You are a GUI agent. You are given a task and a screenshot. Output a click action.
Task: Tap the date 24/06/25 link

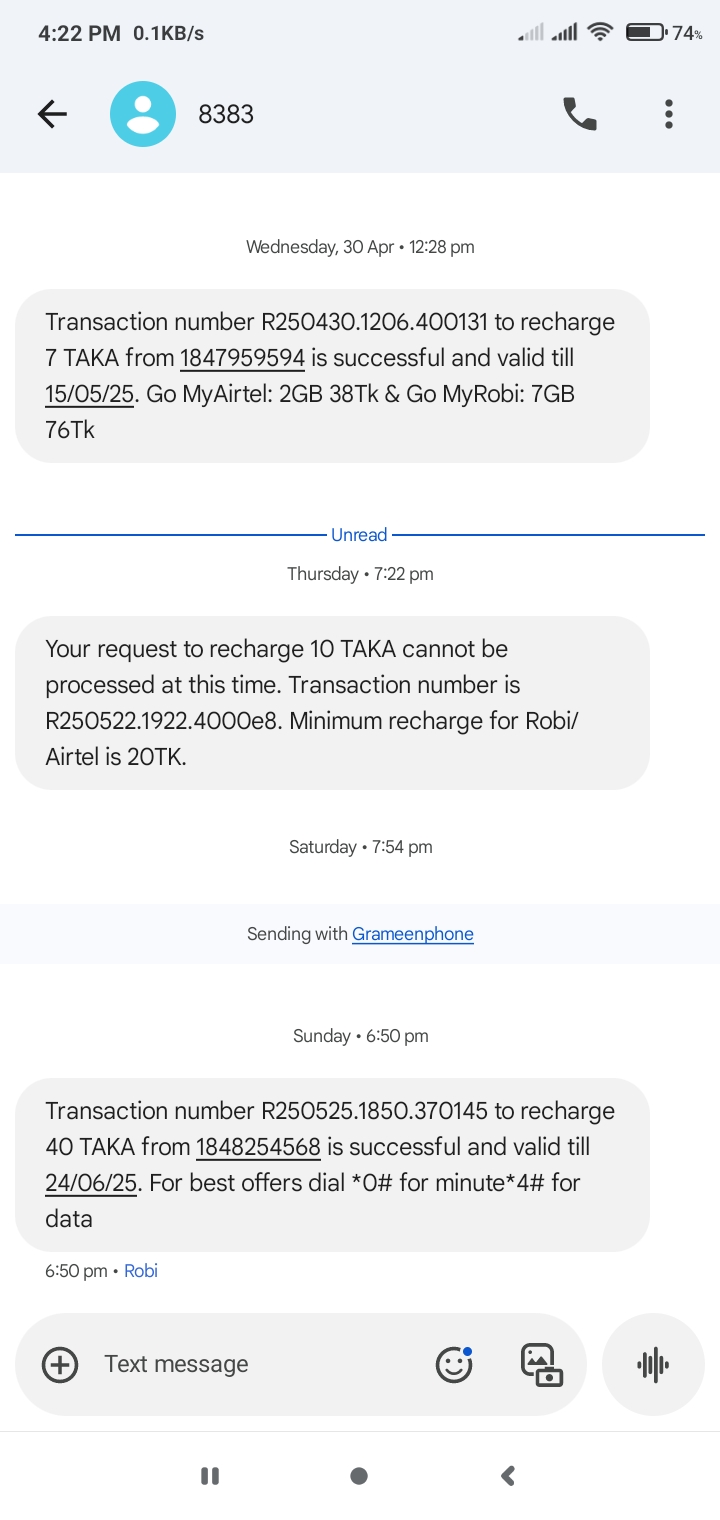pyautogui.click(x=91, y=1183)
